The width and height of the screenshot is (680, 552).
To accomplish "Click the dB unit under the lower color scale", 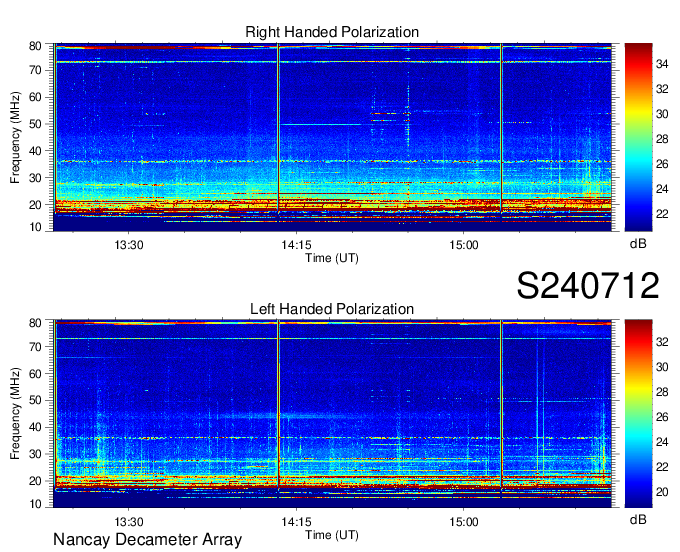I will pyautogui.click(x=638, y=520).
